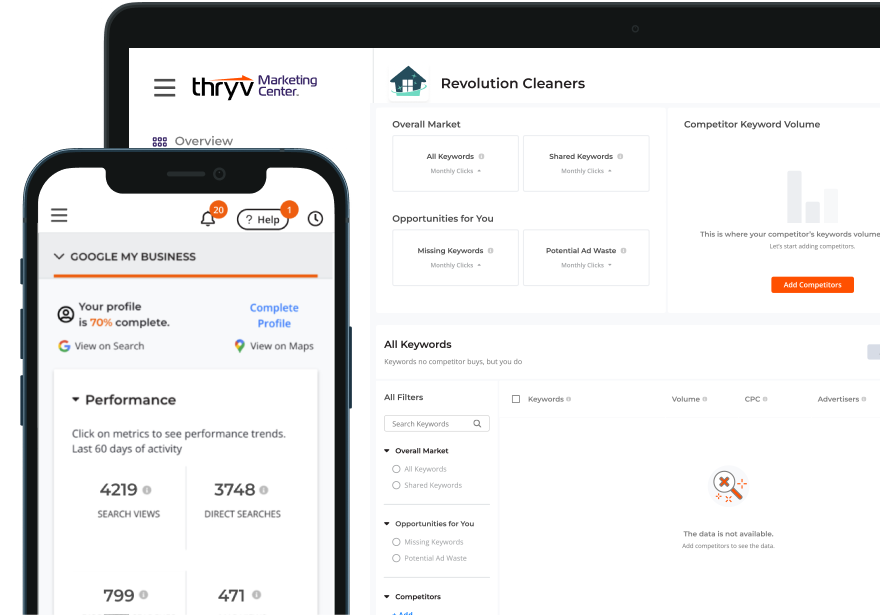Click the clock history icon on phone

coord(315,218)
